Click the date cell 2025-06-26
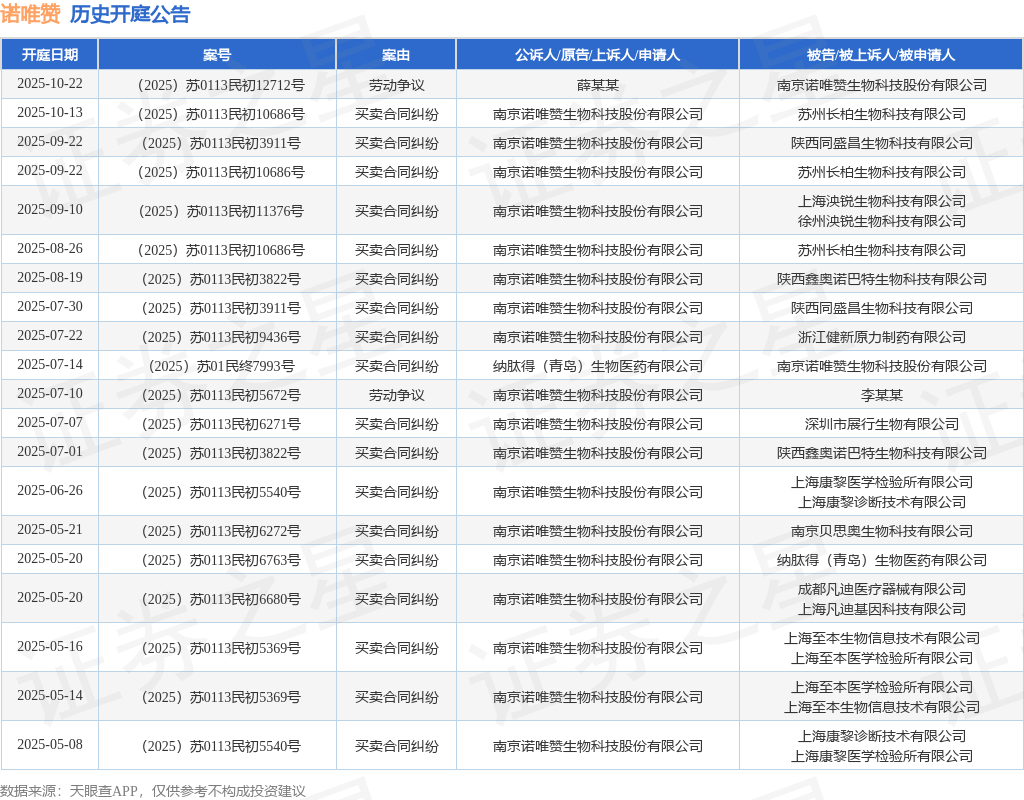Screen dimensions: 1024x800 point(50,490)
